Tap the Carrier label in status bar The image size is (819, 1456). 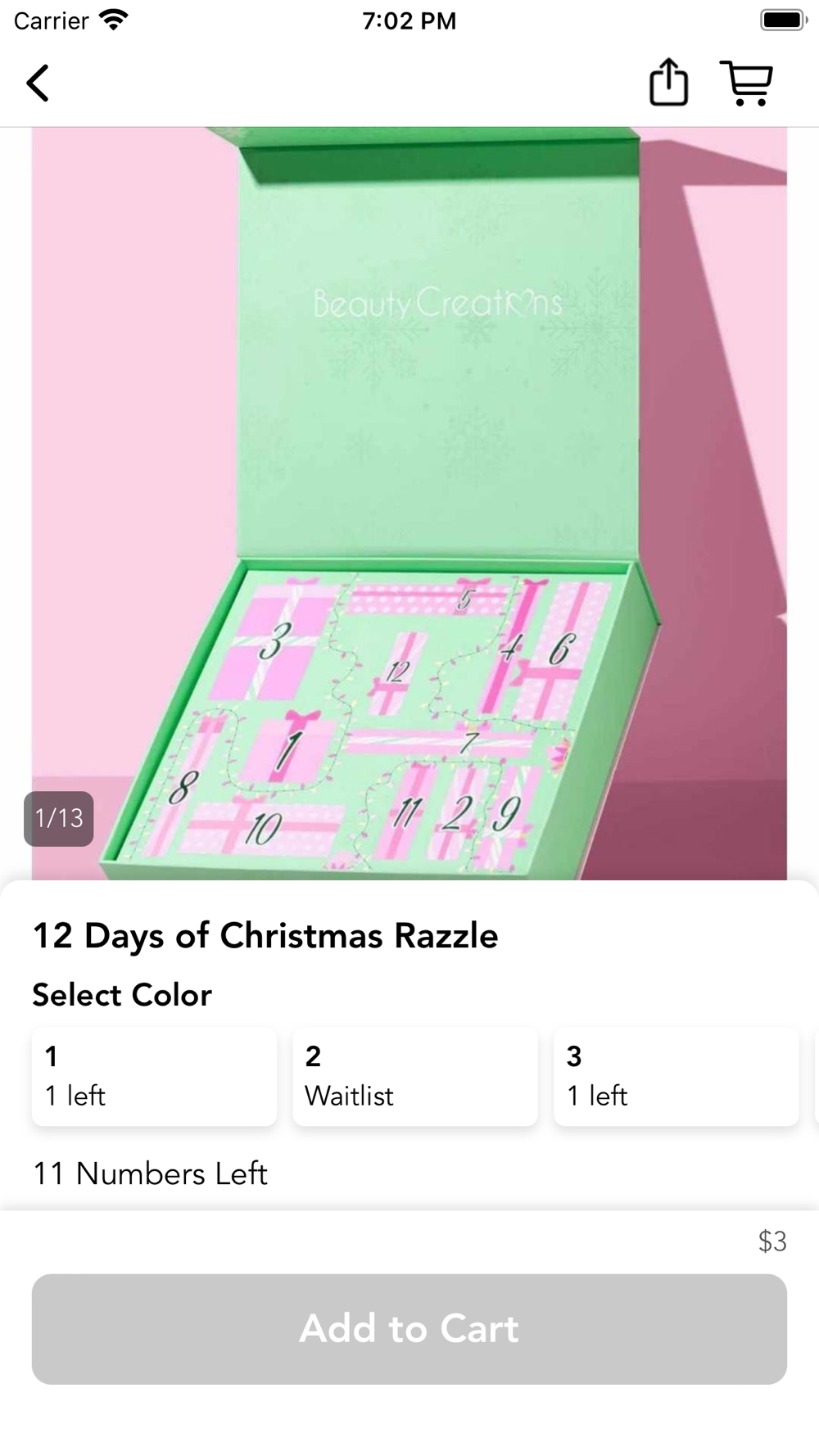51,20
